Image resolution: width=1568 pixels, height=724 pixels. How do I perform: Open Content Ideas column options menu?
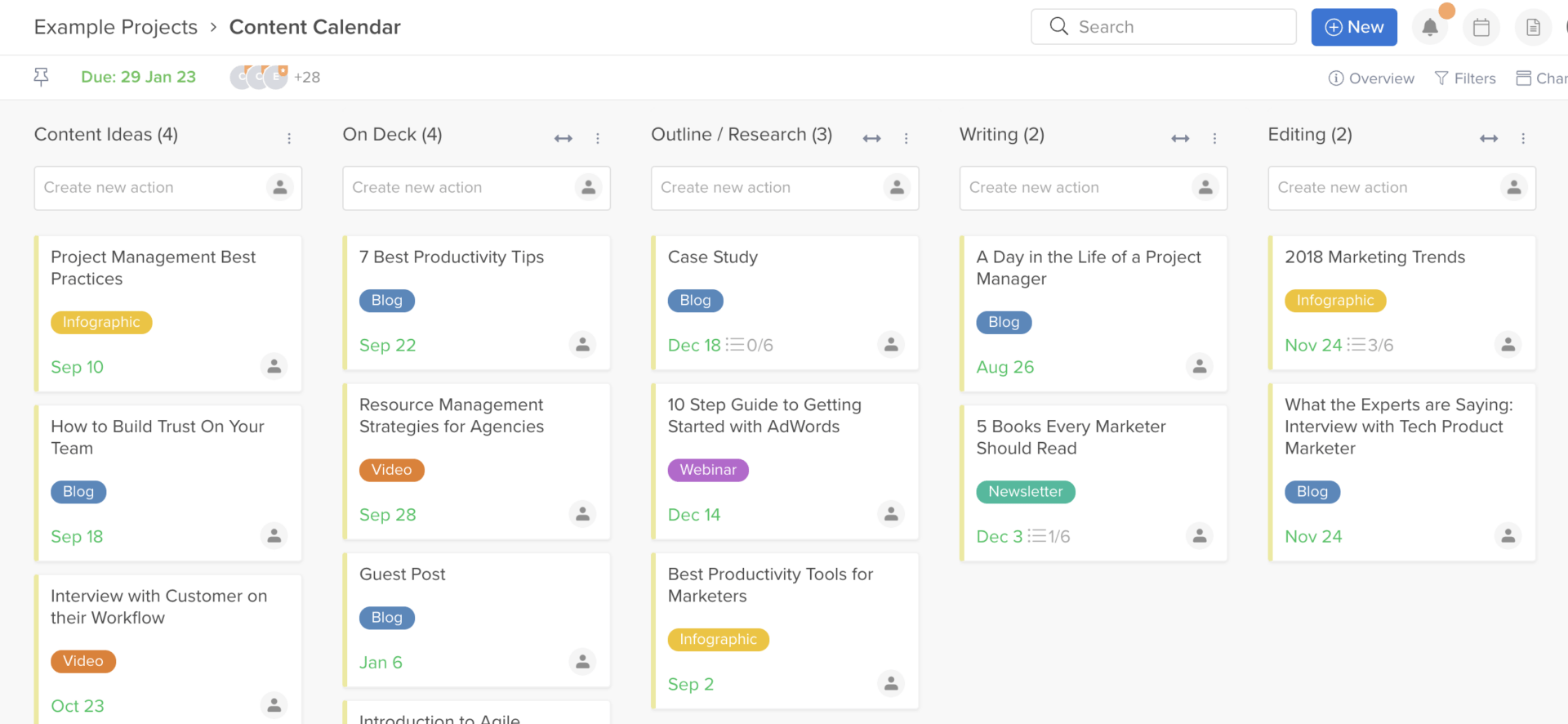[289, 139]
